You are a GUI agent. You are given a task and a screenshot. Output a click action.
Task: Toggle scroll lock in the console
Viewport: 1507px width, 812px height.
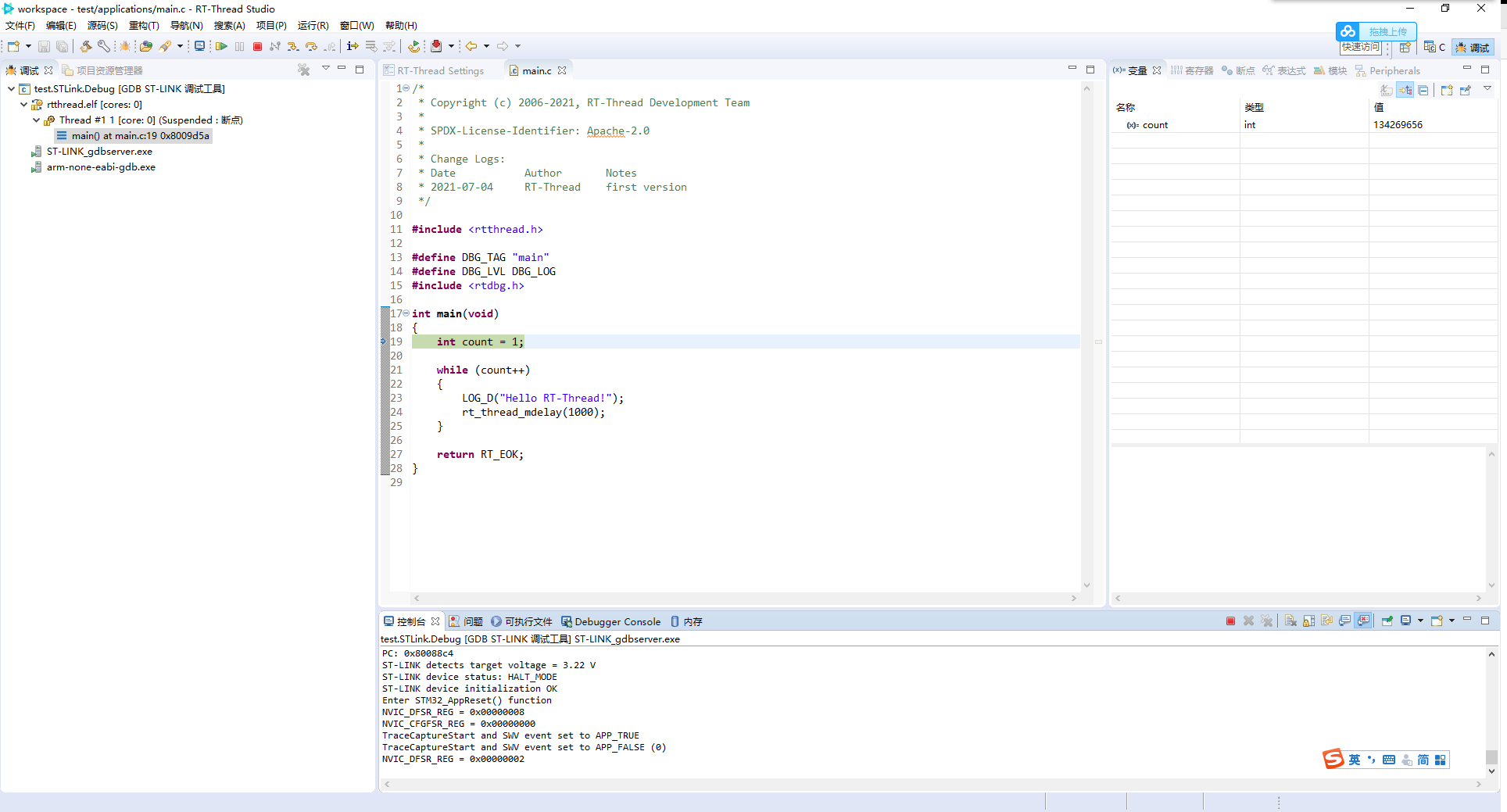pos(1310,621)
